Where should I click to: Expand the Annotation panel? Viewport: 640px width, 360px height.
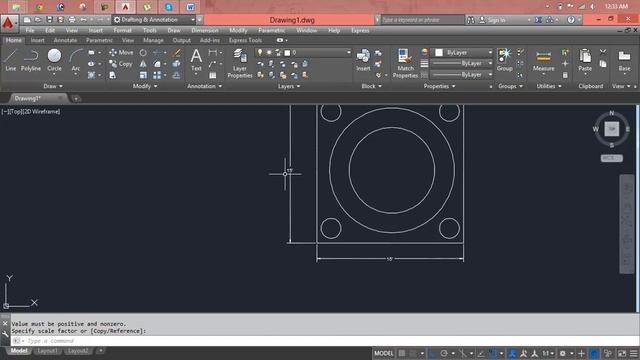point(204,86)
